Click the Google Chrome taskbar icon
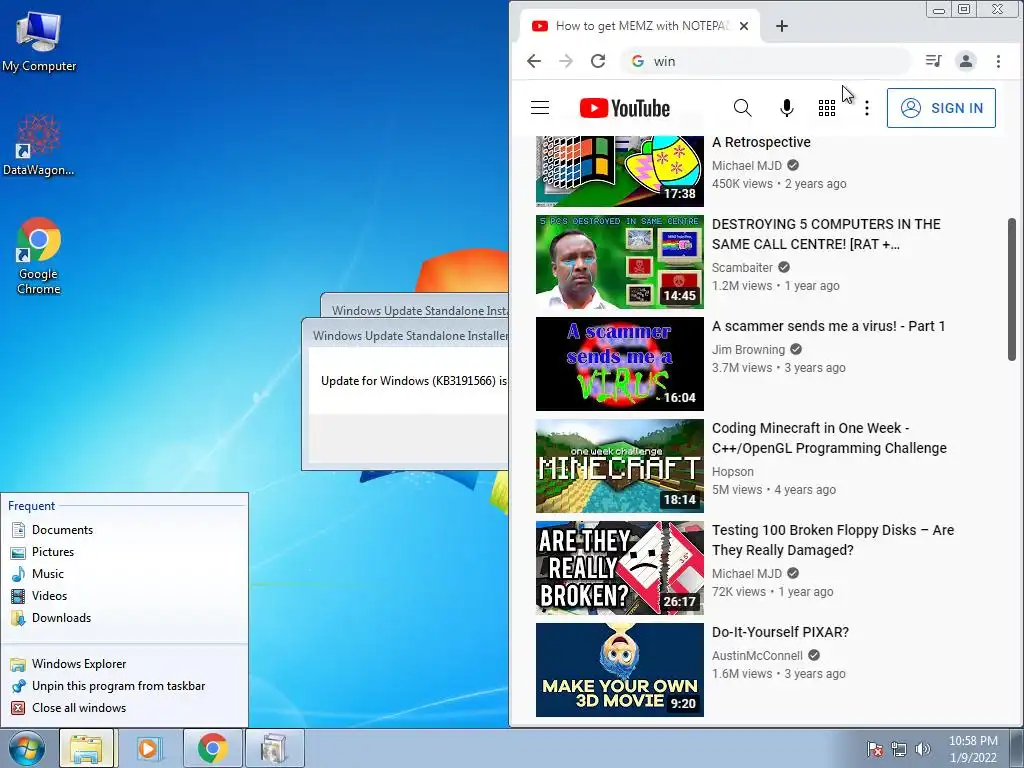 [212, 748]
